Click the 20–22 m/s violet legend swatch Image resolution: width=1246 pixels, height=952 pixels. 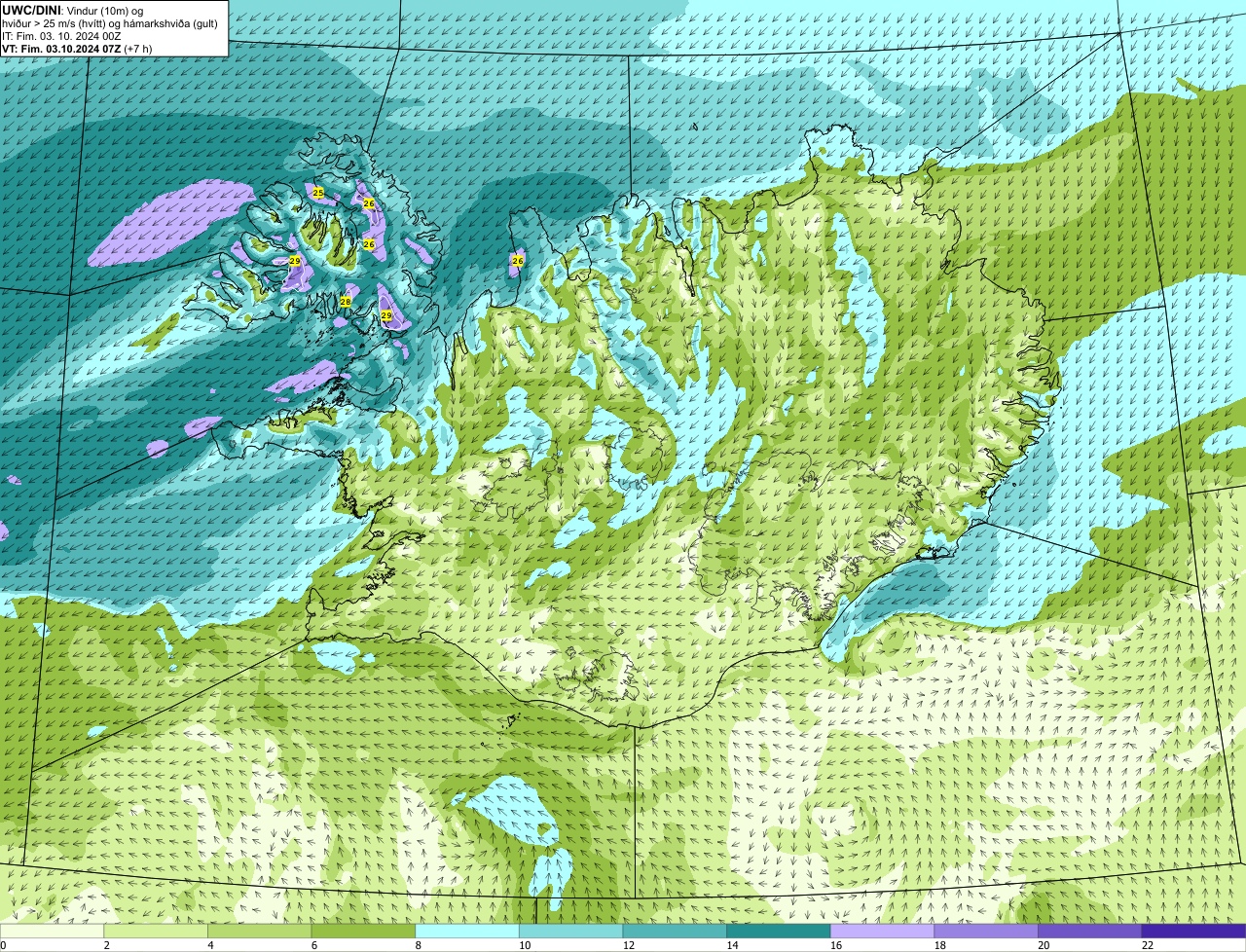[x=1089, y=931]
